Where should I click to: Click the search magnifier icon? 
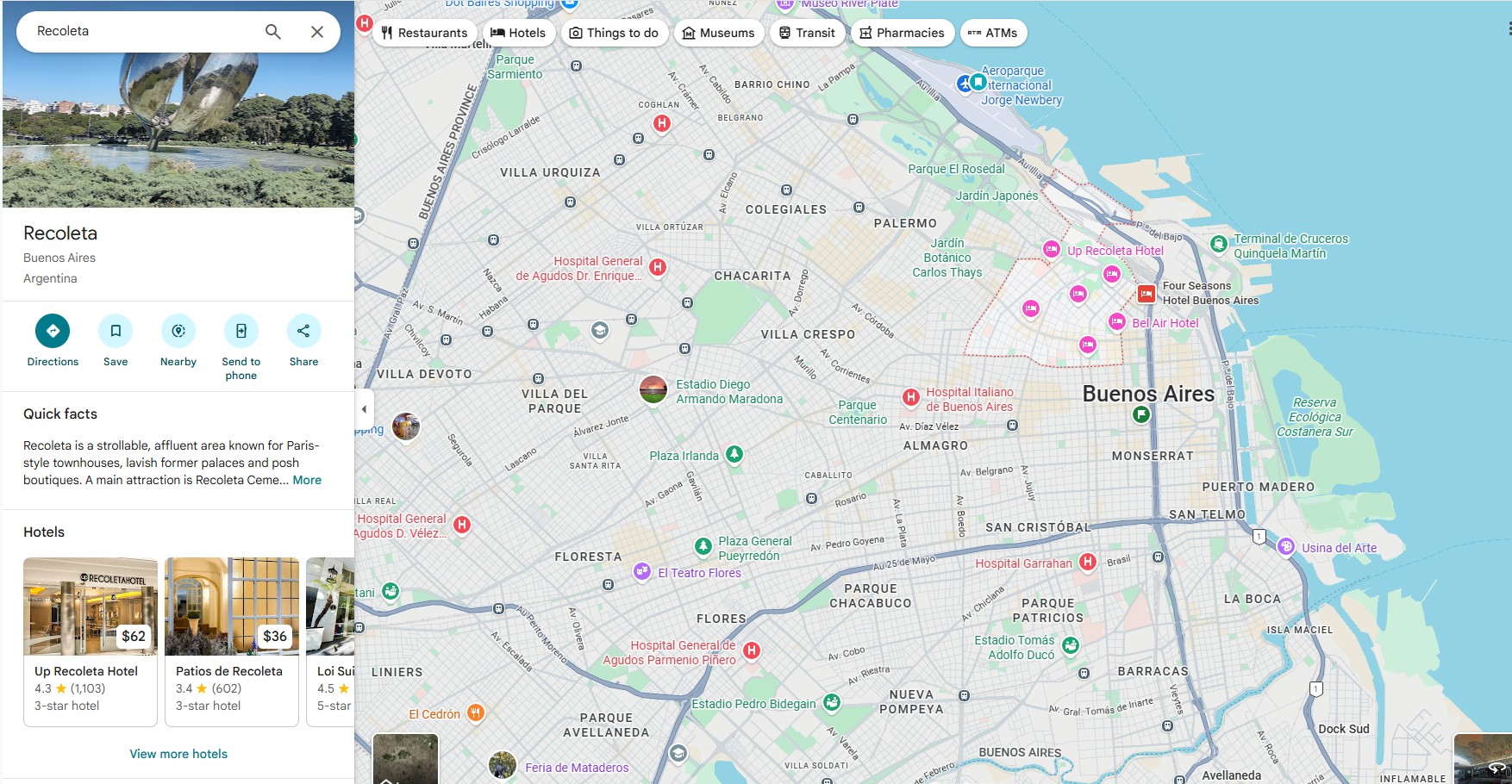point(272,32)
